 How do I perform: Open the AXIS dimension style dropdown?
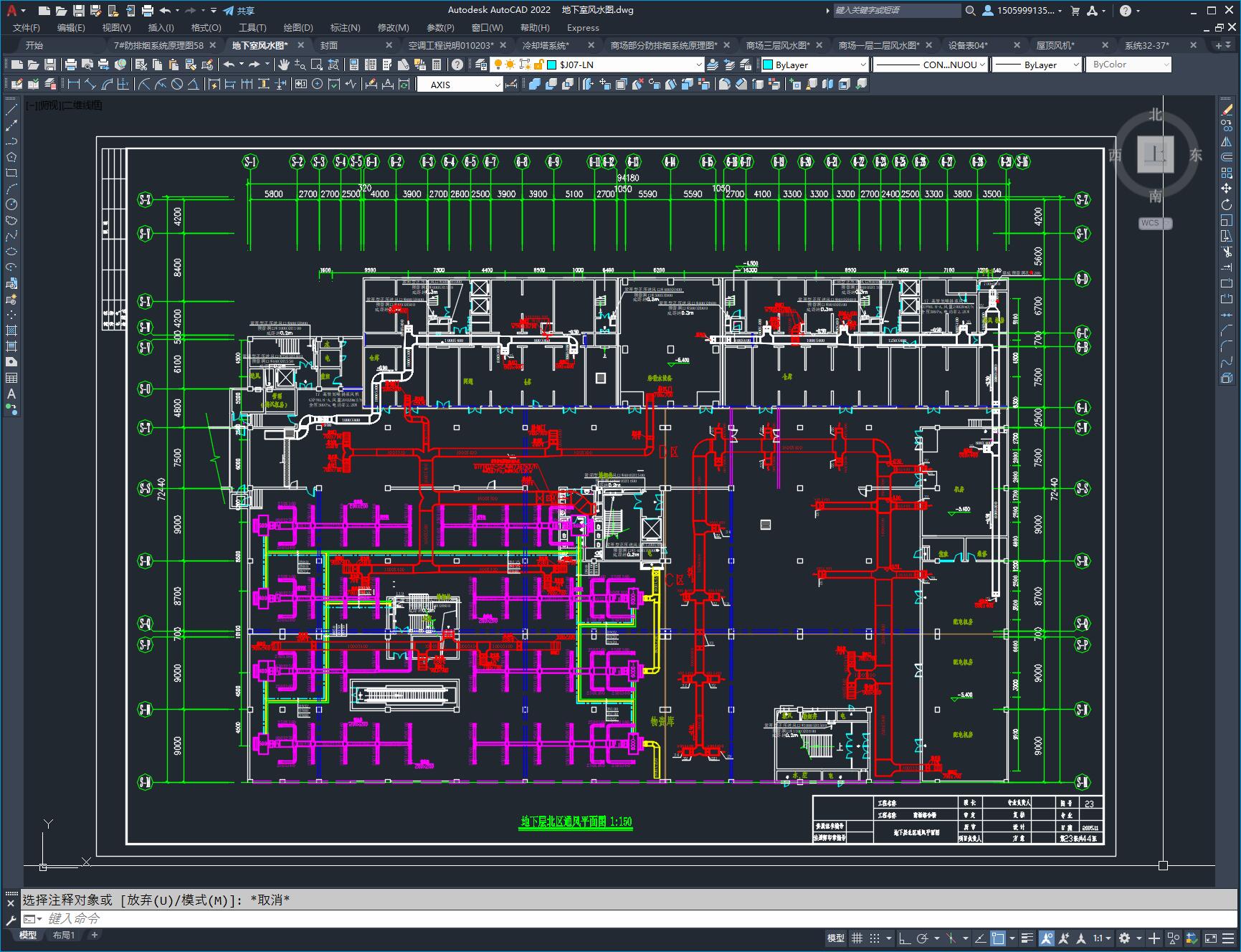pos(460,84)
